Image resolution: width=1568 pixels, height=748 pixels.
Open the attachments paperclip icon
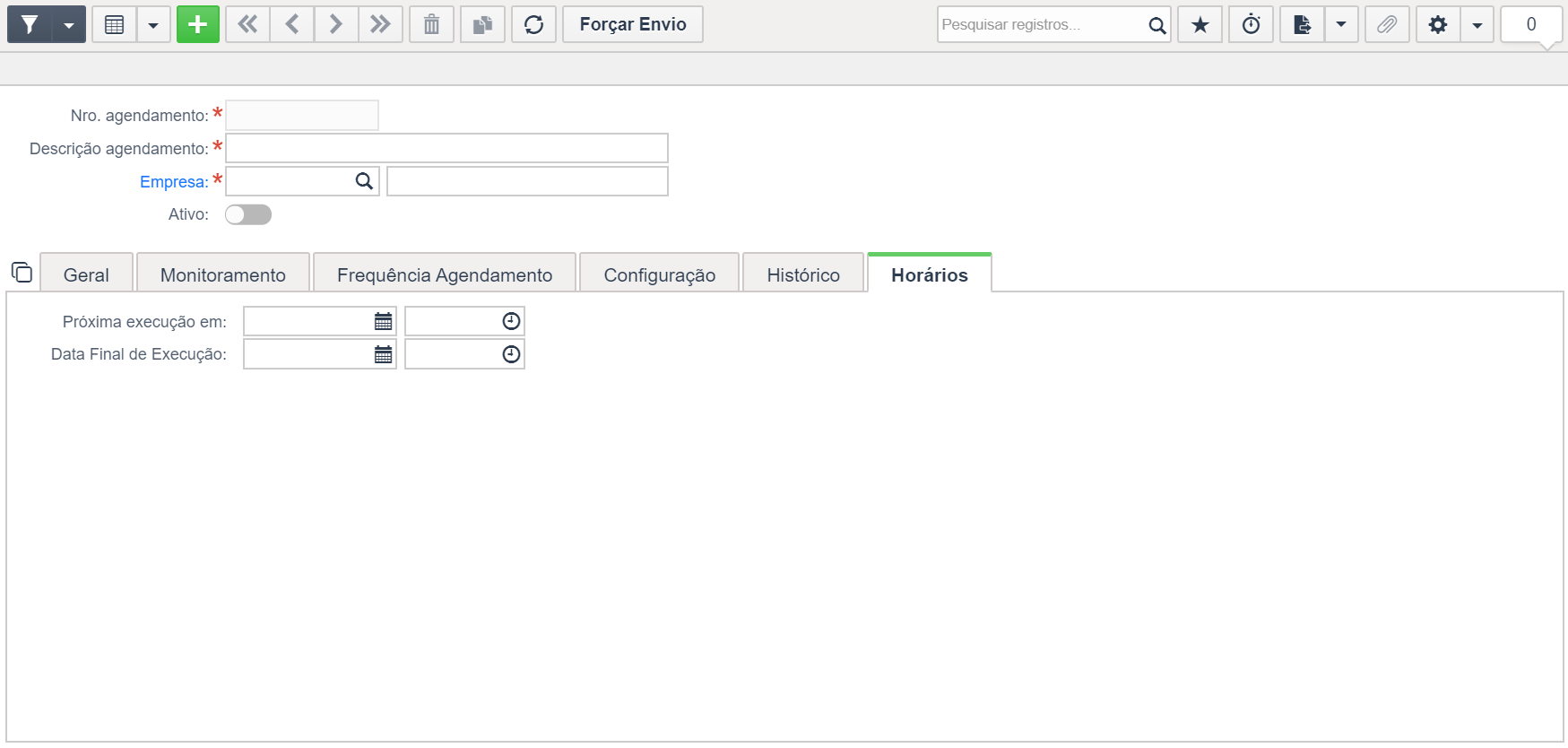tap(1386, 24)
